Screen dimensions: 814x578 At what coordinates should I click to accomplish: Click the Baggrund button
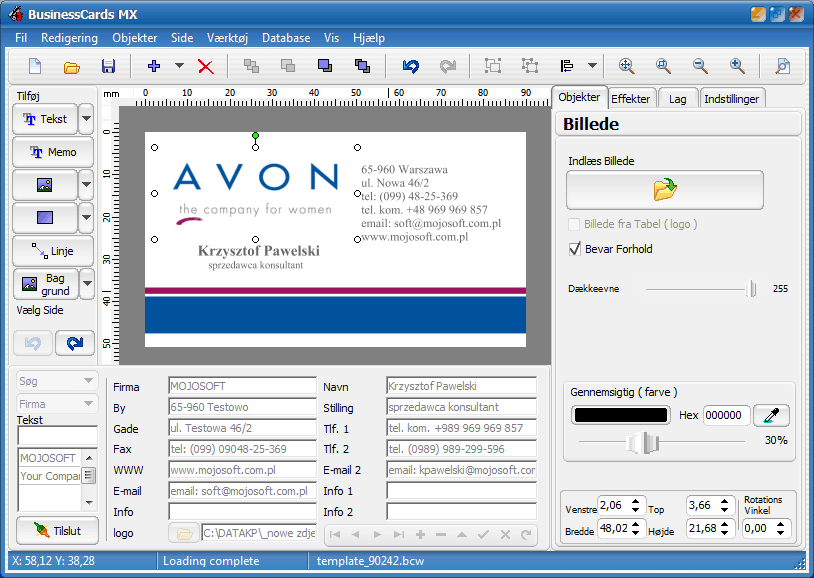tap(46, 284)
